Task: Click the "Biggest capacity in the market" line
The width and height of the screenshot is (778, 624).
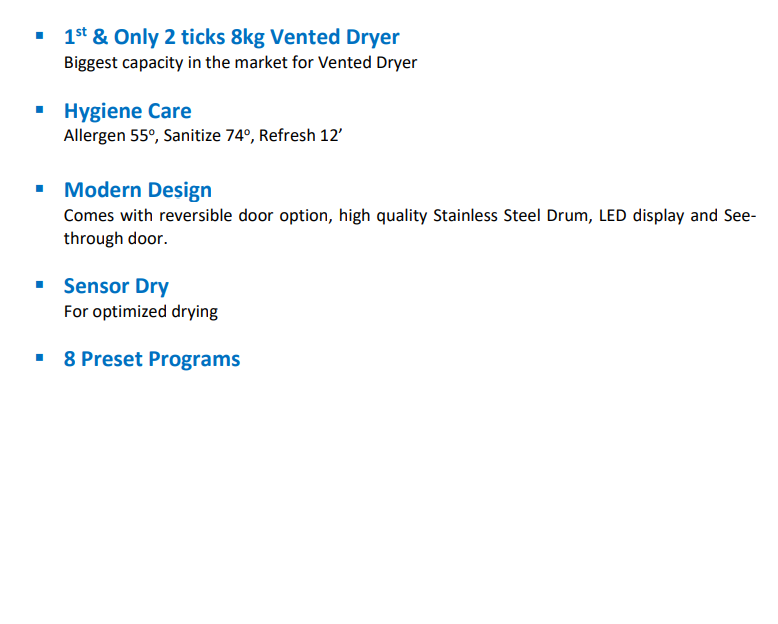Action: [x=240, y=63]
